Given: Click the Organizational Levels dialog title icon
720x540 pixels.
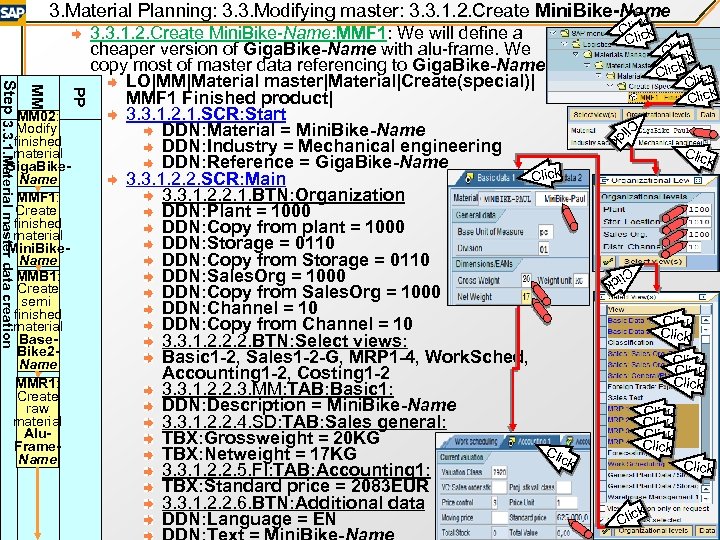Looking at the screenshot, I should tap(603, 181).
